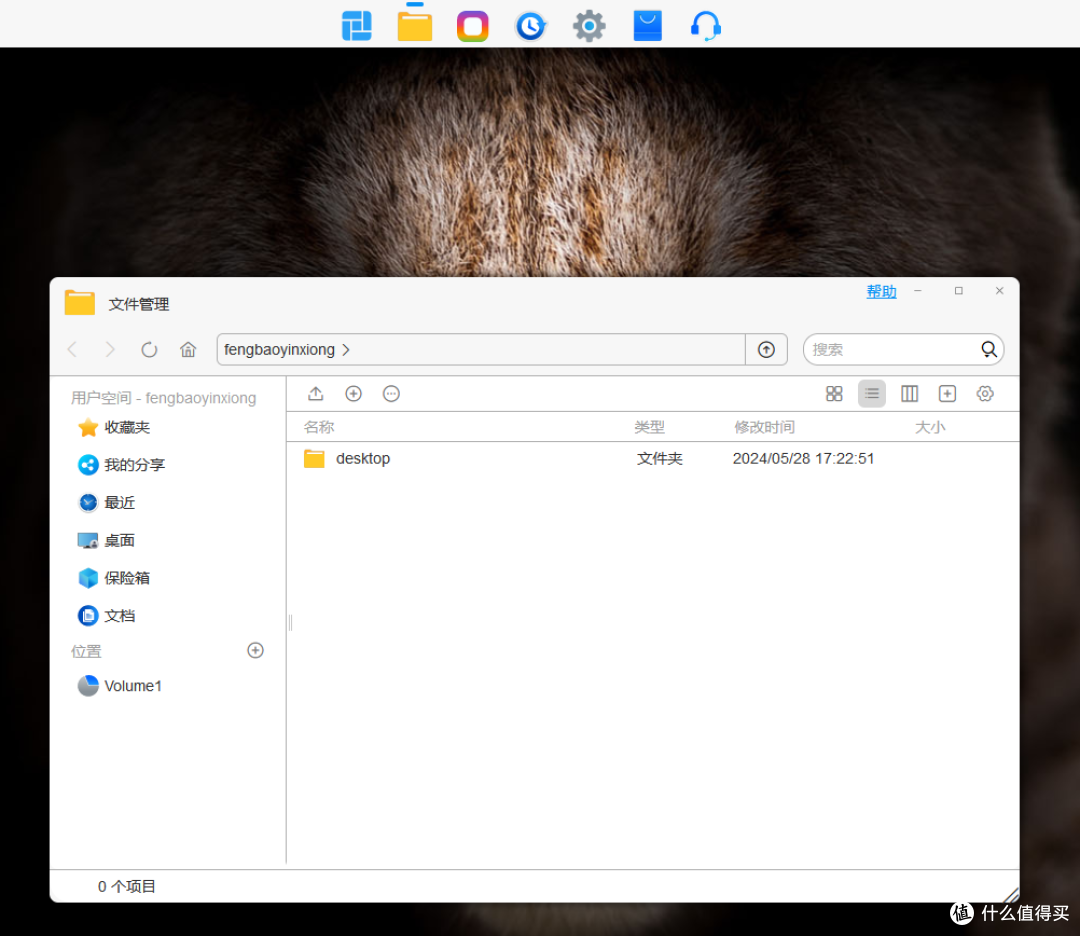Click the 文件夹 type cell
The height and width of the screenshot is (936, 1080).
[660, 459]
